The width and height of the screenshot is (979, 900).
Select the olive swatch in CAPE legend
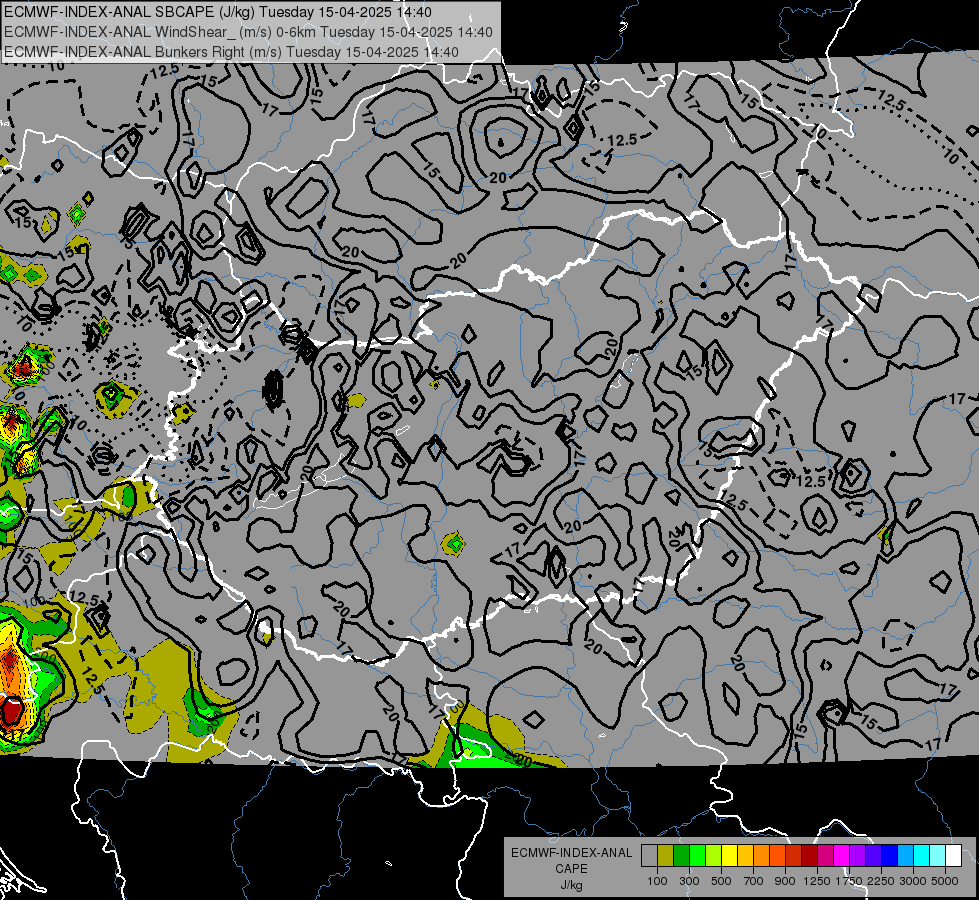tap(665, 856)
